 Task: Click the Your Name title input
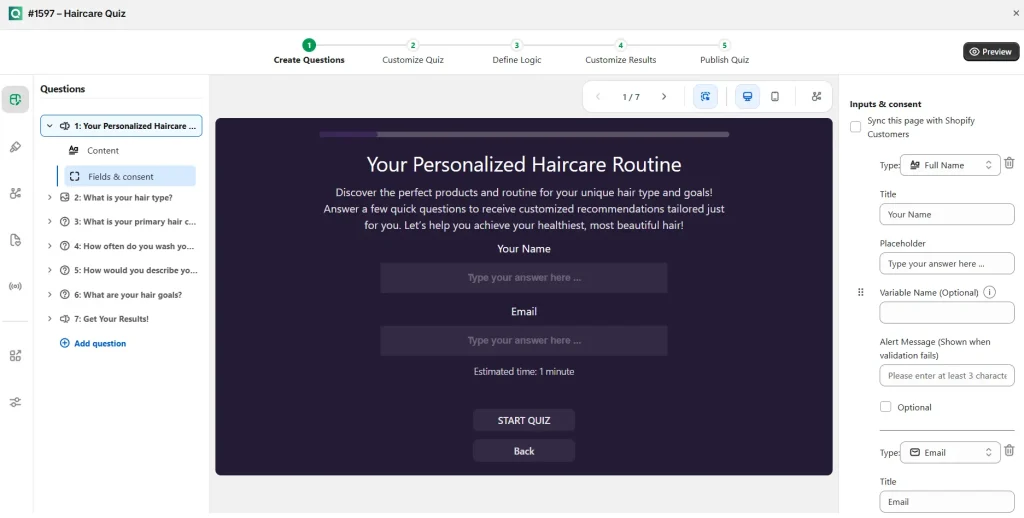[947, 214]
